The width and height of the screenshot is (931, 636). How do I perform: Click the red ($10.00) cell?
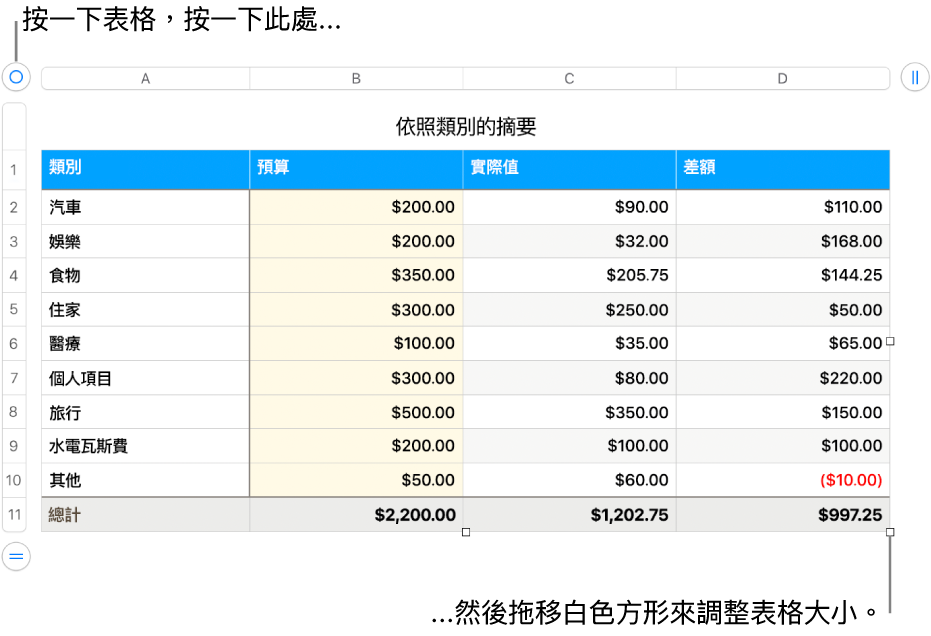pyautogui.click(x=783, y=480)
